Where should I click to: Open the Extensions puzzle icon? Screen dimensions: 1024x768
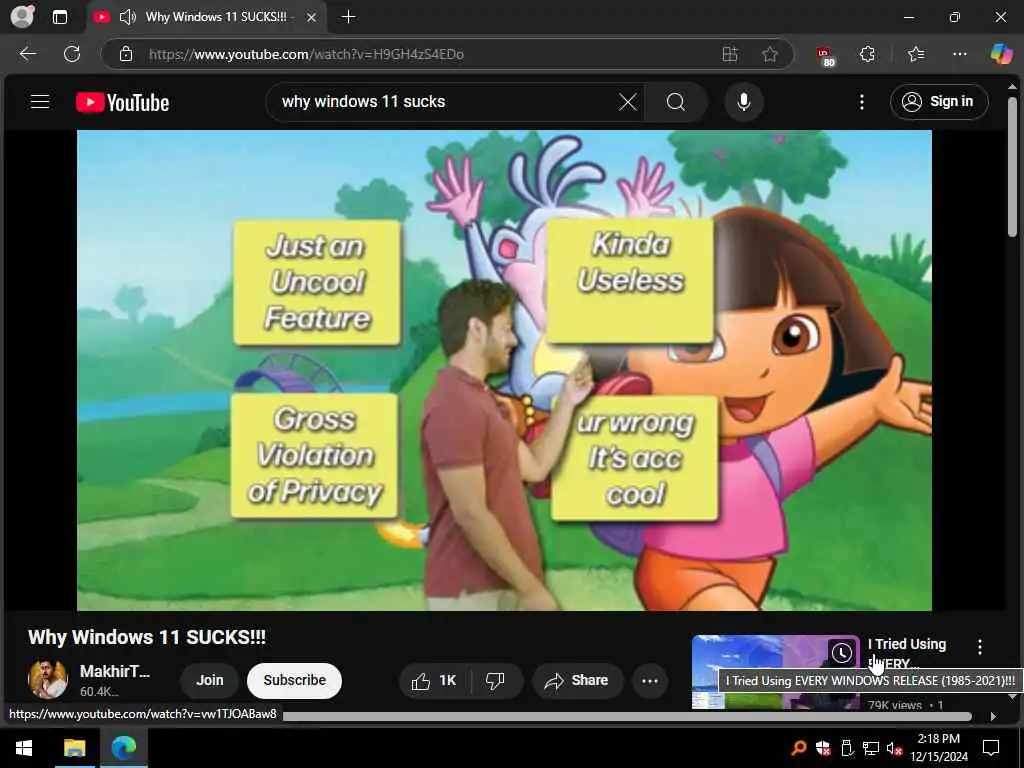pyautogui.click(x=867, y=54)
